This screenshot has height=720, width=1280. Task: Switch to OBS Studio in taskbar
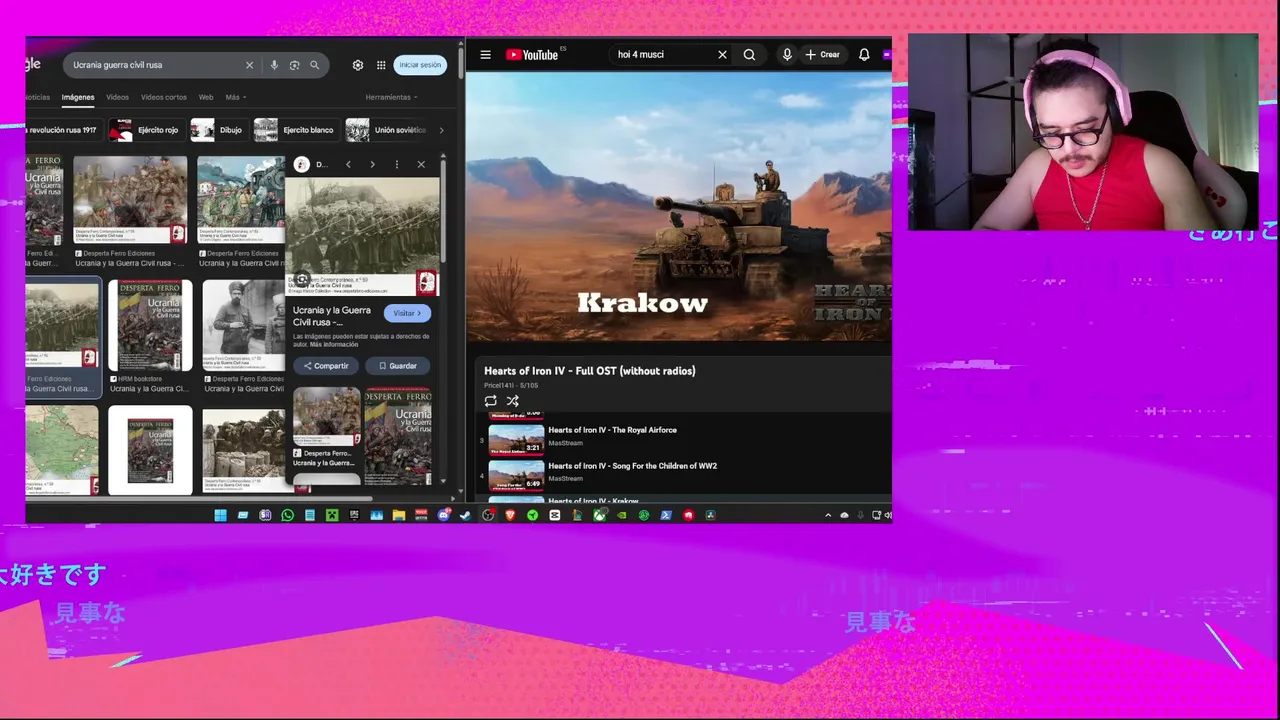click(488, 515)
